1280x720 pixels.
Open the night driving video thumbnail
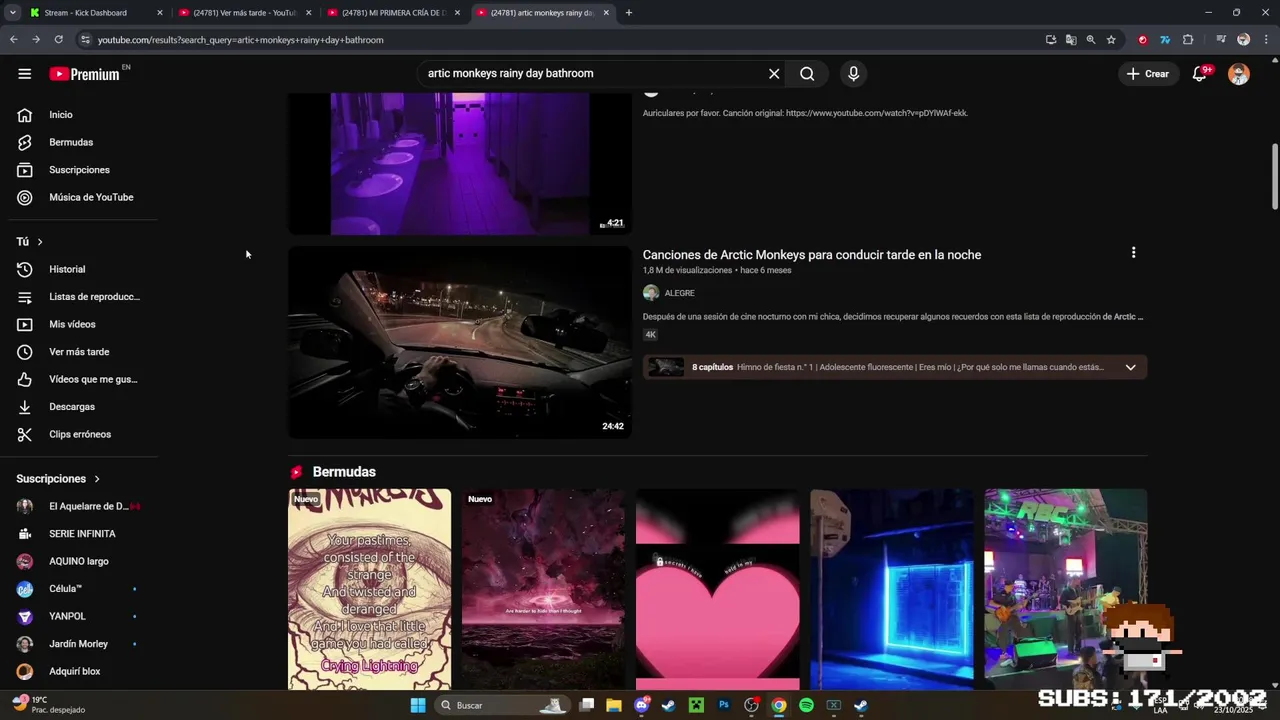coord(460,342)
